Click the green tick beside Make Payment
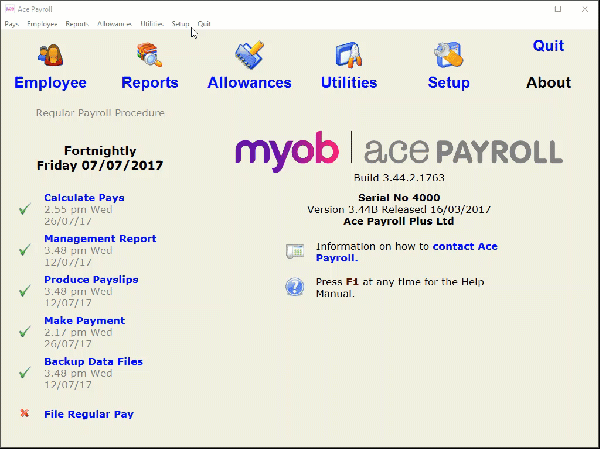600x449 pixels. pyautogui.click(x=25, y=331)
